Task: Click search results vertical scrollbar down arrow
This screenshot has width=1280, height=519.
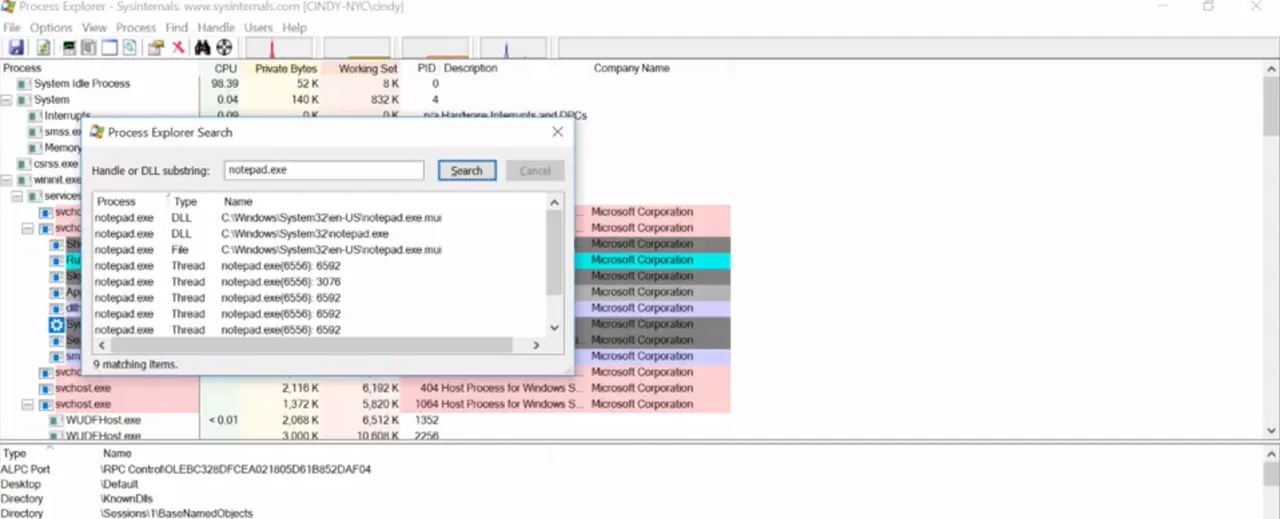Action: pyautogui.click(x=555, y=328)
